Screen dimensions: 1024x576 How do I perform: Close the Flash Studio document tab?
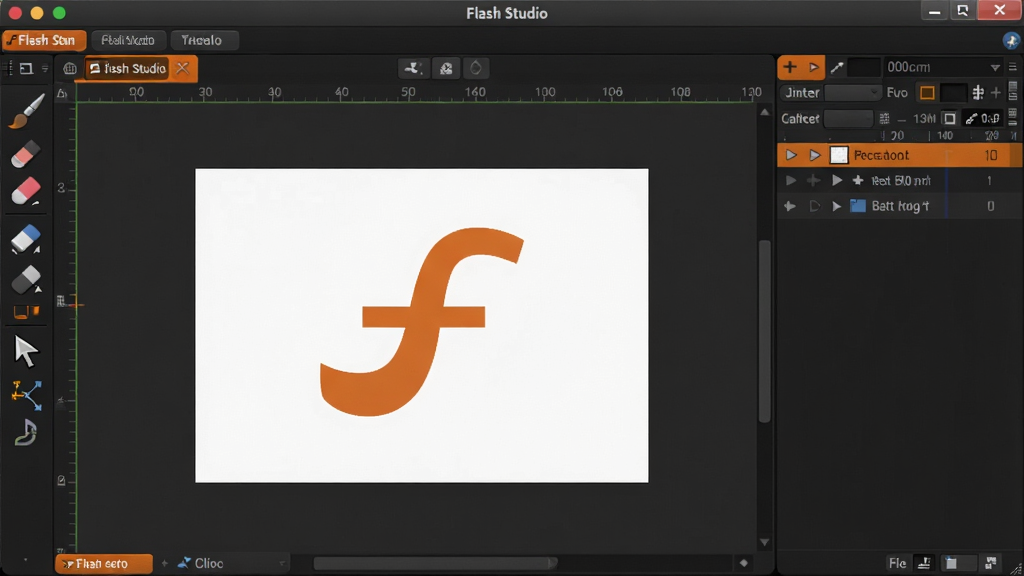(x=183, y=68)
